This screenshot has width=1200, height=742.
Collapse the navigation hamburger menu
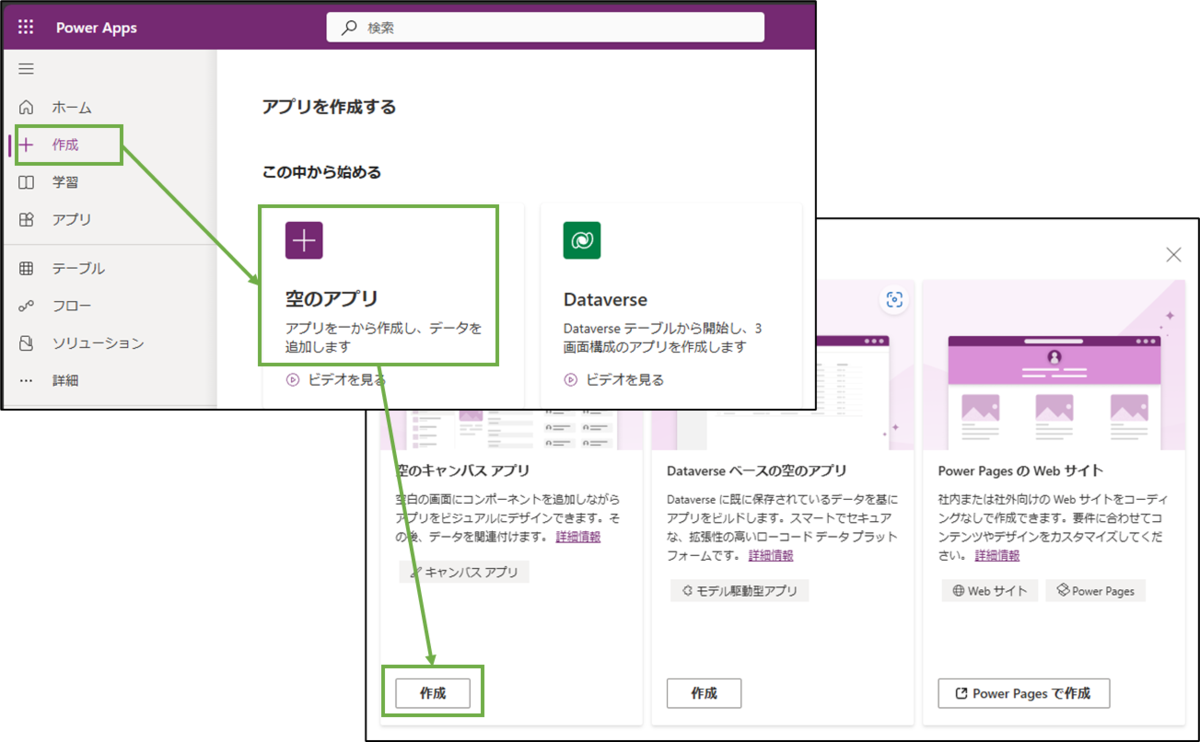26,69
